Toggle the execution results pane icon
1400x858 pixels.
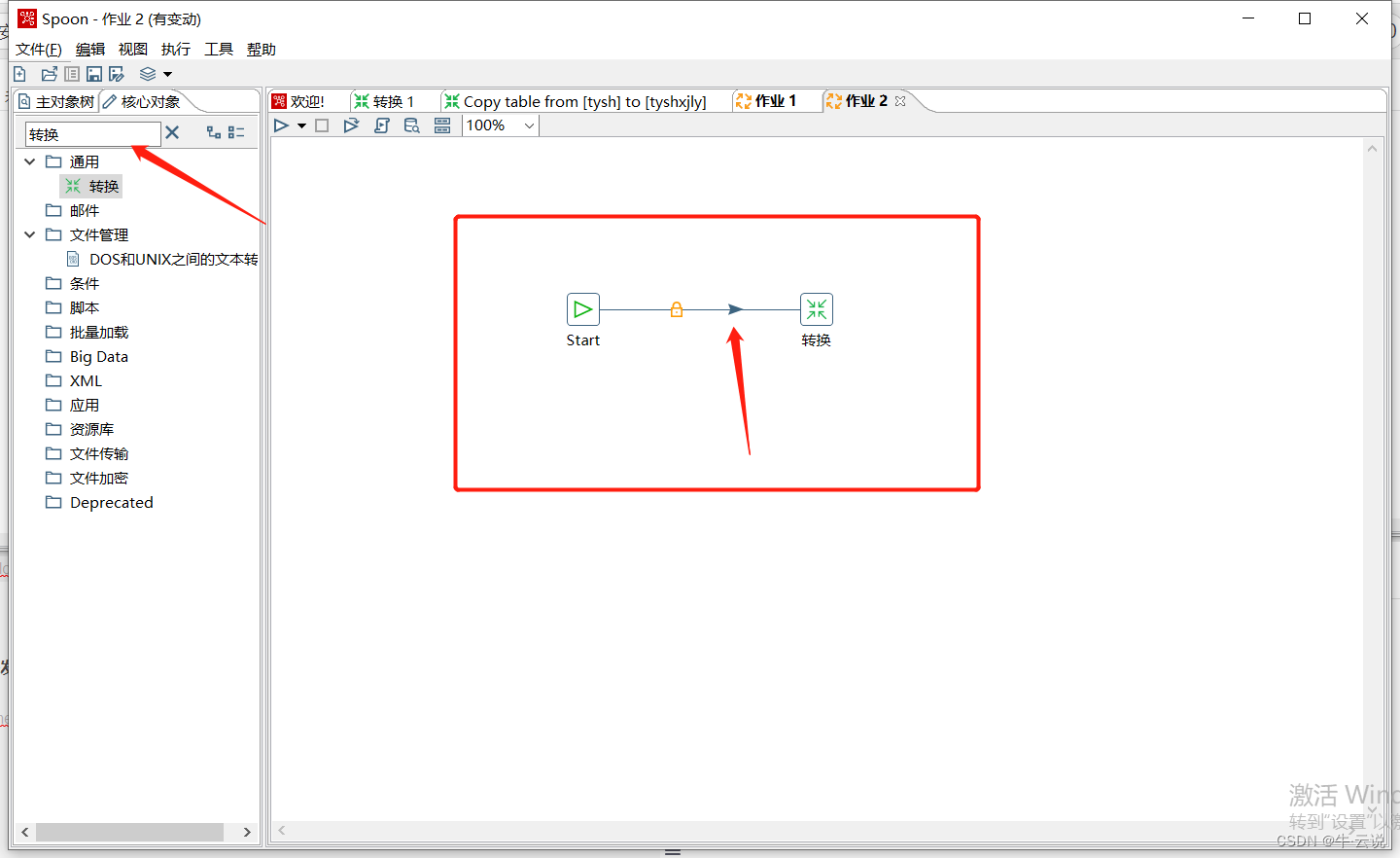[442, 125]
